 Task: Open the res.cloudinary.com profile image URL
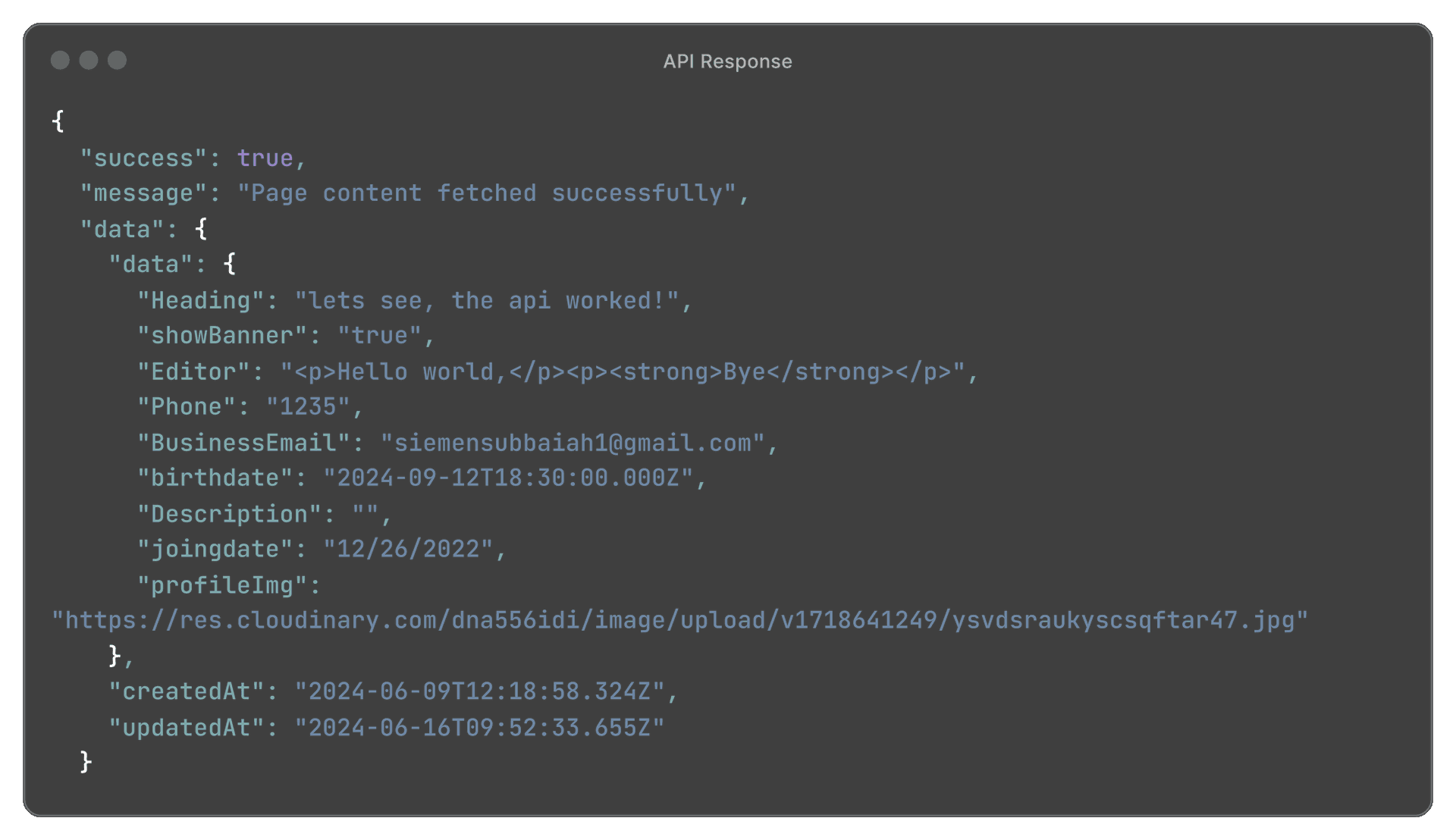pos(679,620)
